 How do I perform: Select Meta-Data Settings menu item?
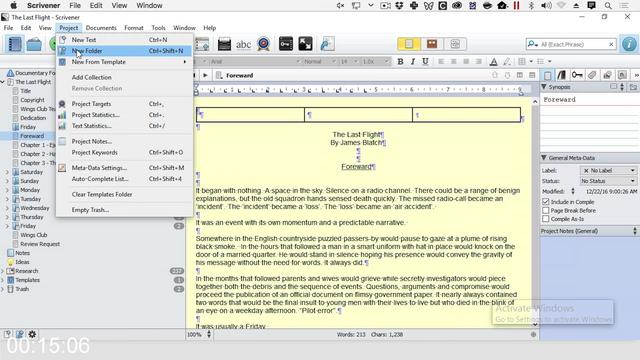124,168
